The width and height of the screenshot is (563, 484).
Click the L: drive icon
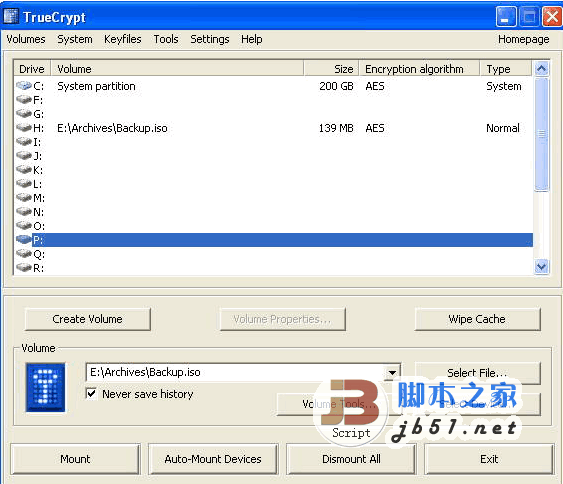coord(24,183)
